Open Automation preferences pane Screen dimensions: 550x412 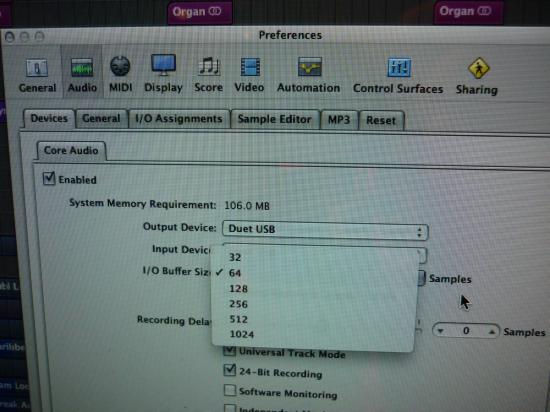click(309, 75)
